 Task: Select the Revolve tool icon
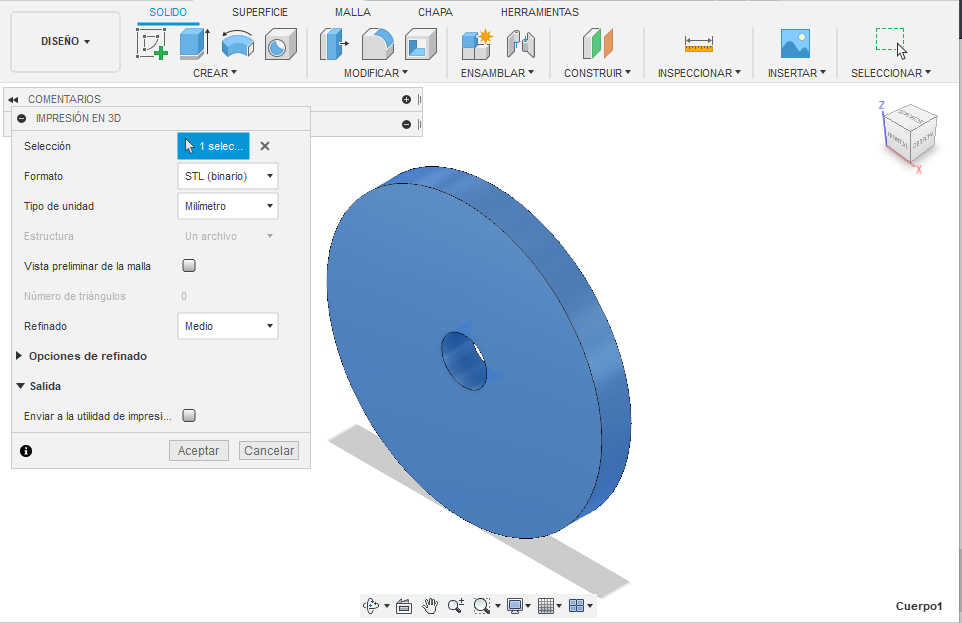237,44
